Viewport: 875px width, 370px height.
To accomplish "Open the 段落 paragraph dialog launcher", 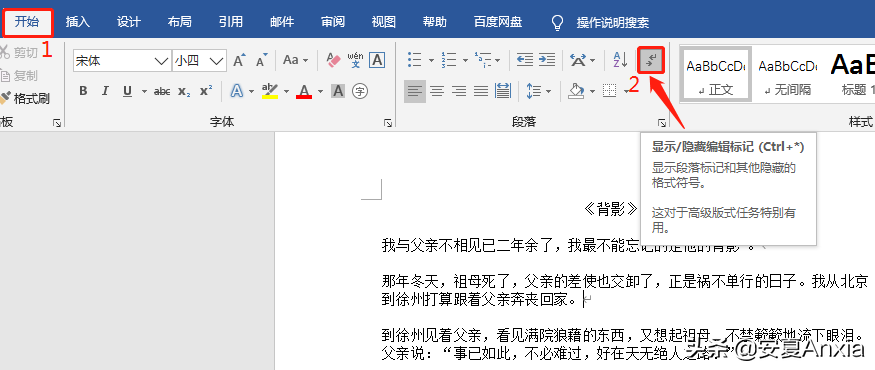I will coord(662,123).
